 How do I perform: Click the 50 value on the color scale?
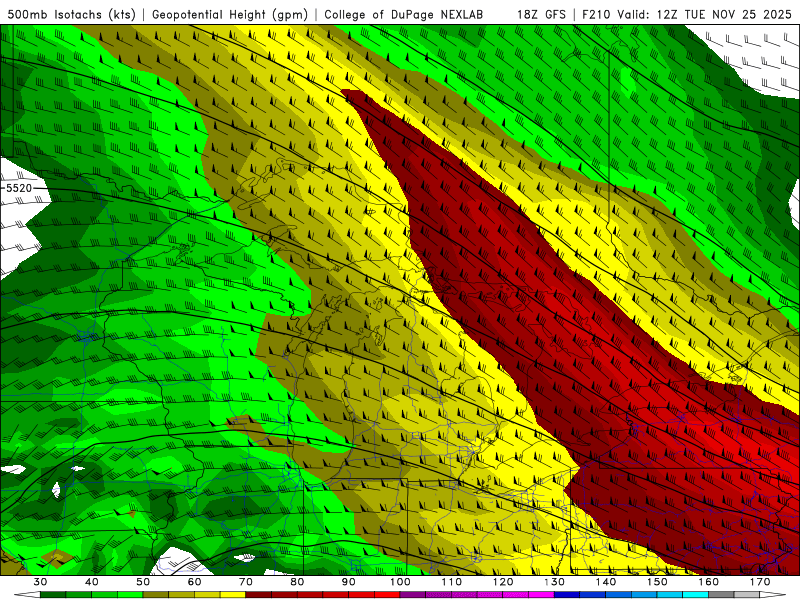pos(143,582)
